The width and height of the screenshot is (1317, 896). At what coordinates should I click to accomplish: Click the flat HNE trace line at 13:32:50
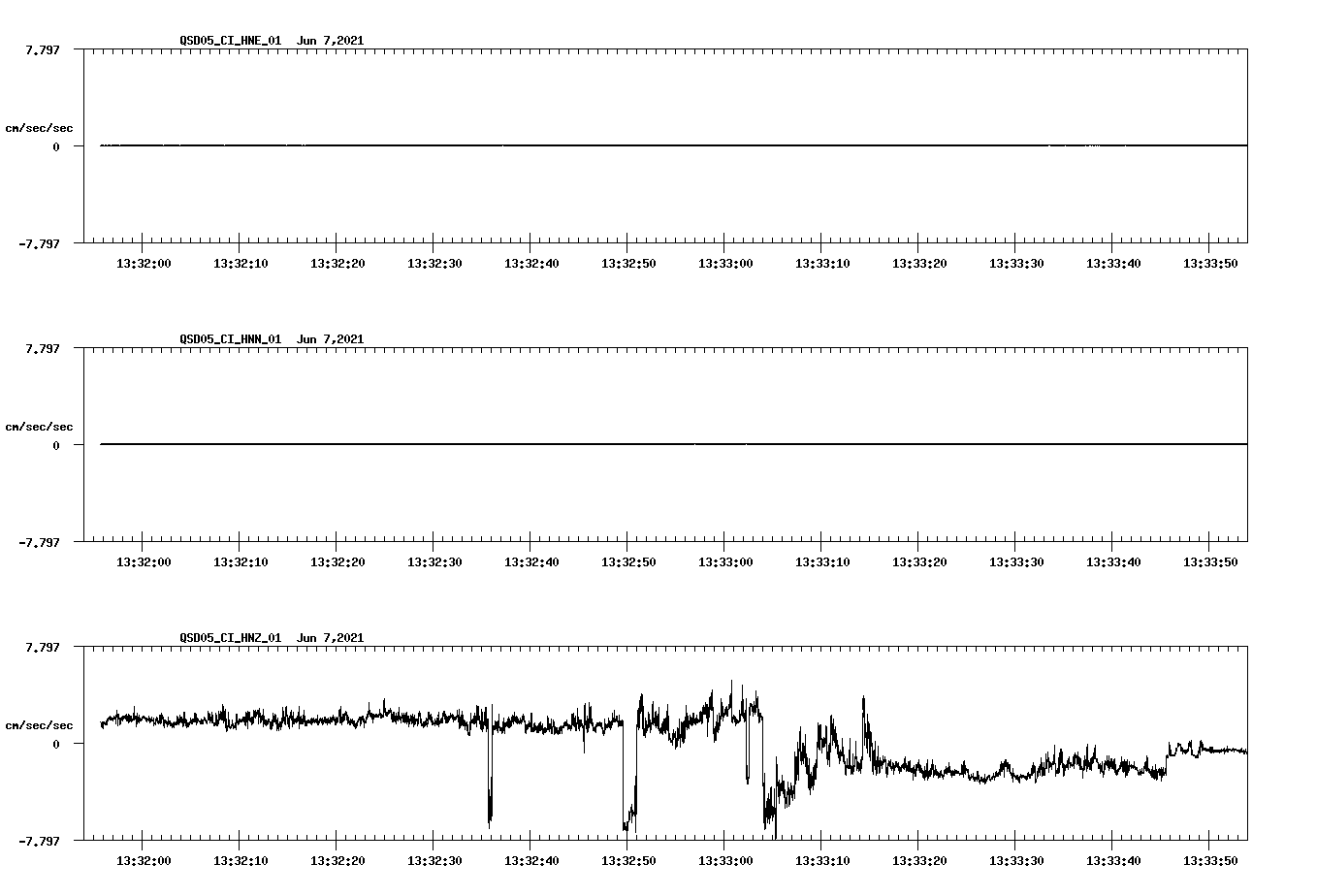(x=627, y=145)
